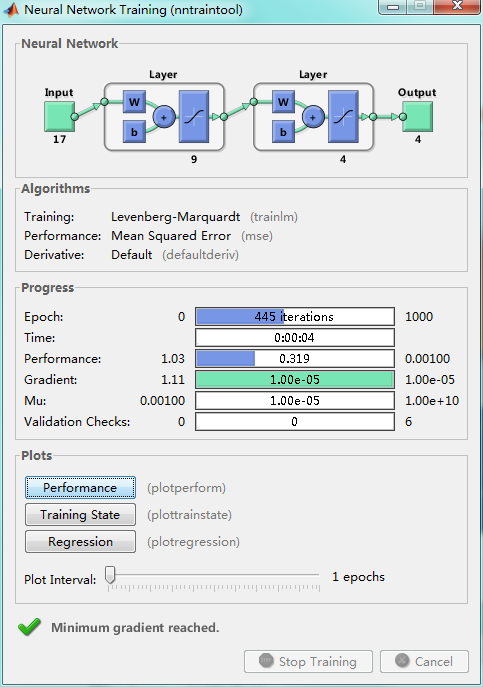Click the '(plotregression)' label
Screen dimensions: 483x687
coord(193,542)
